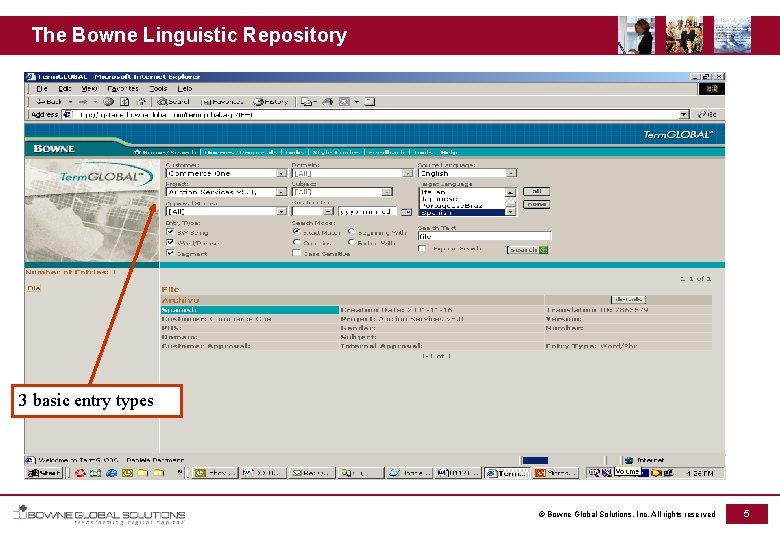Open the Favorites menu
Viewport: 780px width, 540px height.
123,89
